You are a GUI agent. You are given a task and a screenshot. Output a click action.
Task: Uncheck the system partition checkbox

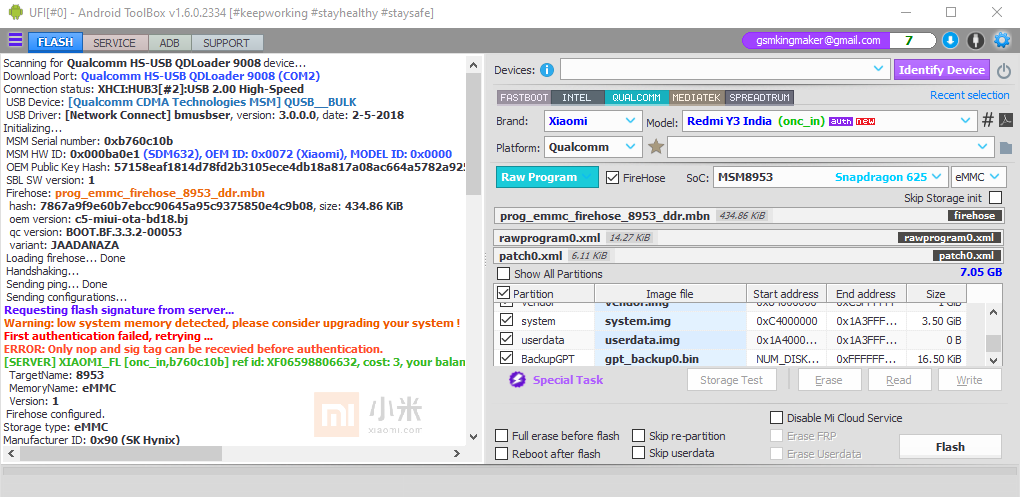506,321
